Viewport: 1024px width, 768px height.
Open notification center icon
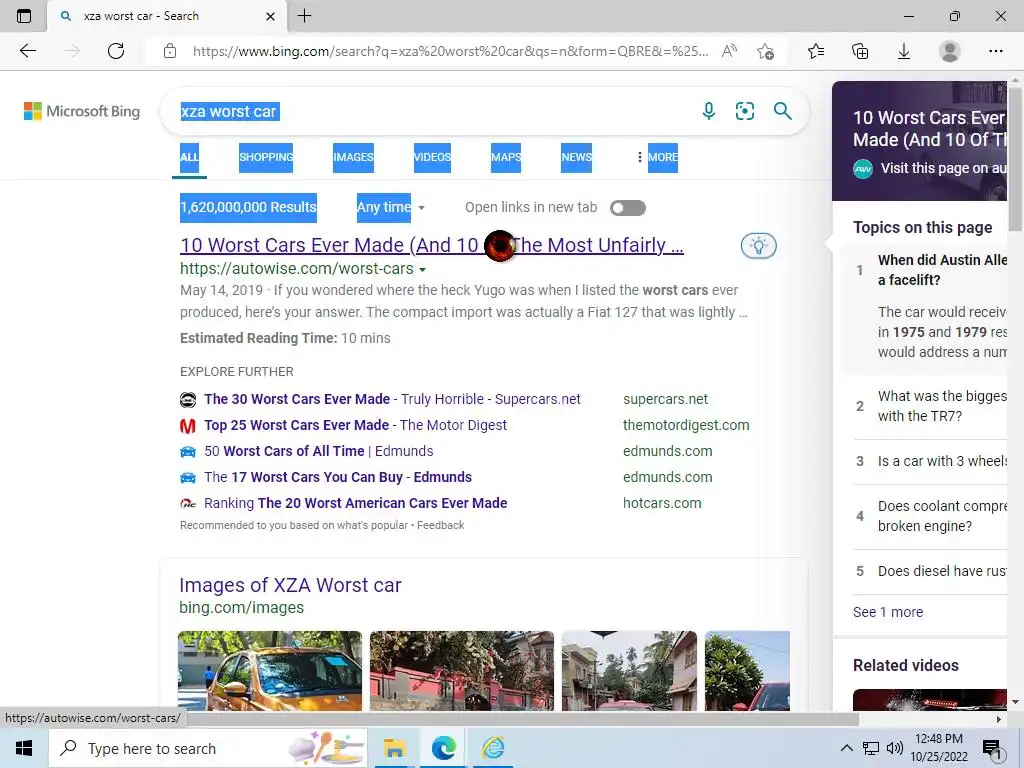(992, 750)
